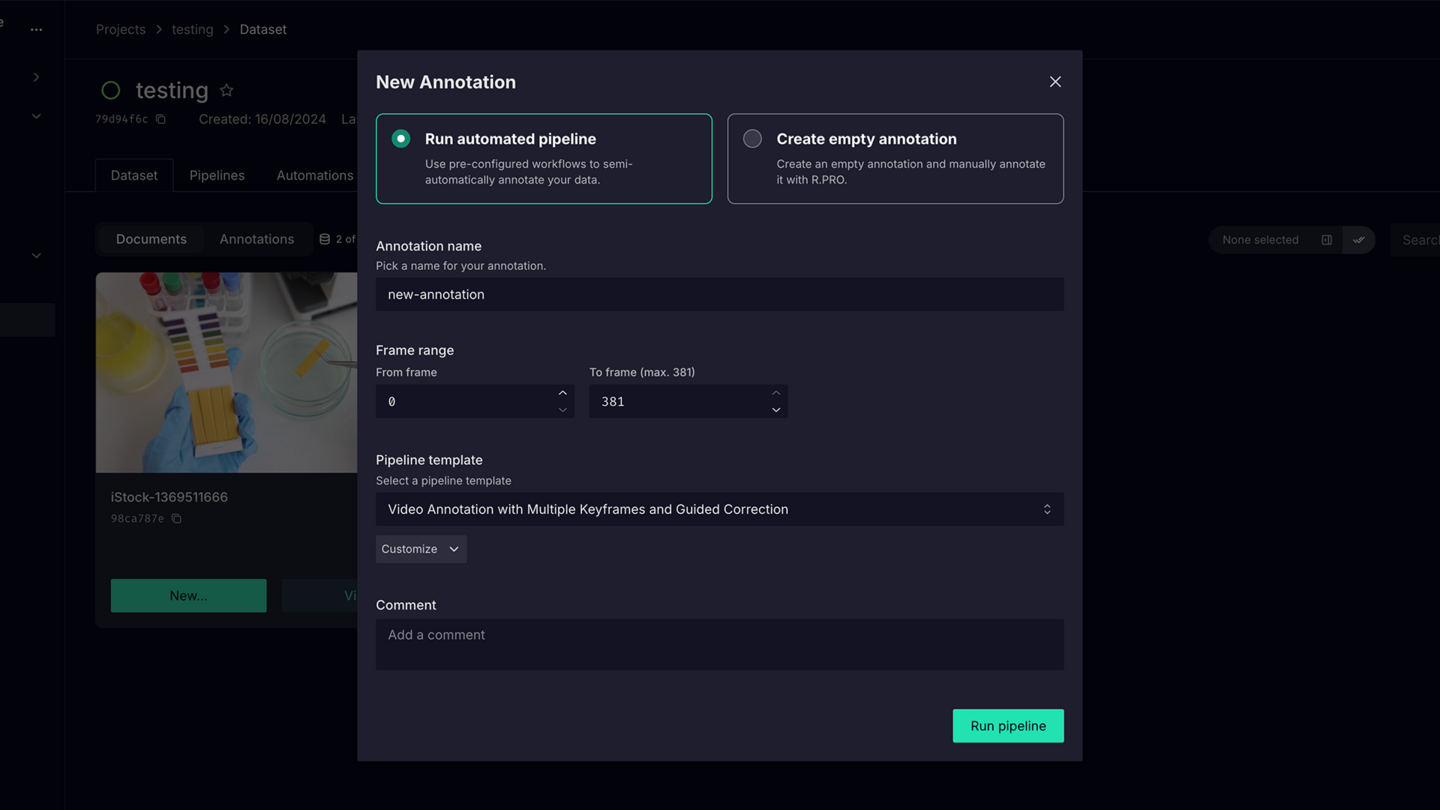Increment the To frame value

coord(776,393)
